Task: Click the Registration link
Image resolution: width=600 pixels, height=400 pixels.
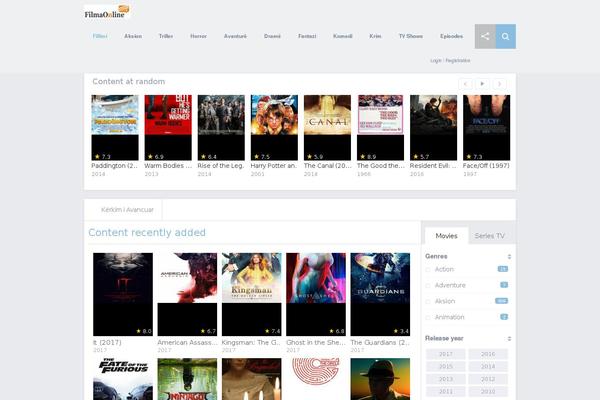Action: 458,60
